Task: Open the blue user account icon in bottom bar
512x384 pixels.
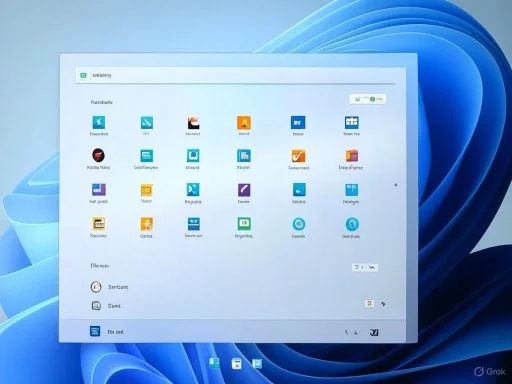Action: tap(95, 331)
